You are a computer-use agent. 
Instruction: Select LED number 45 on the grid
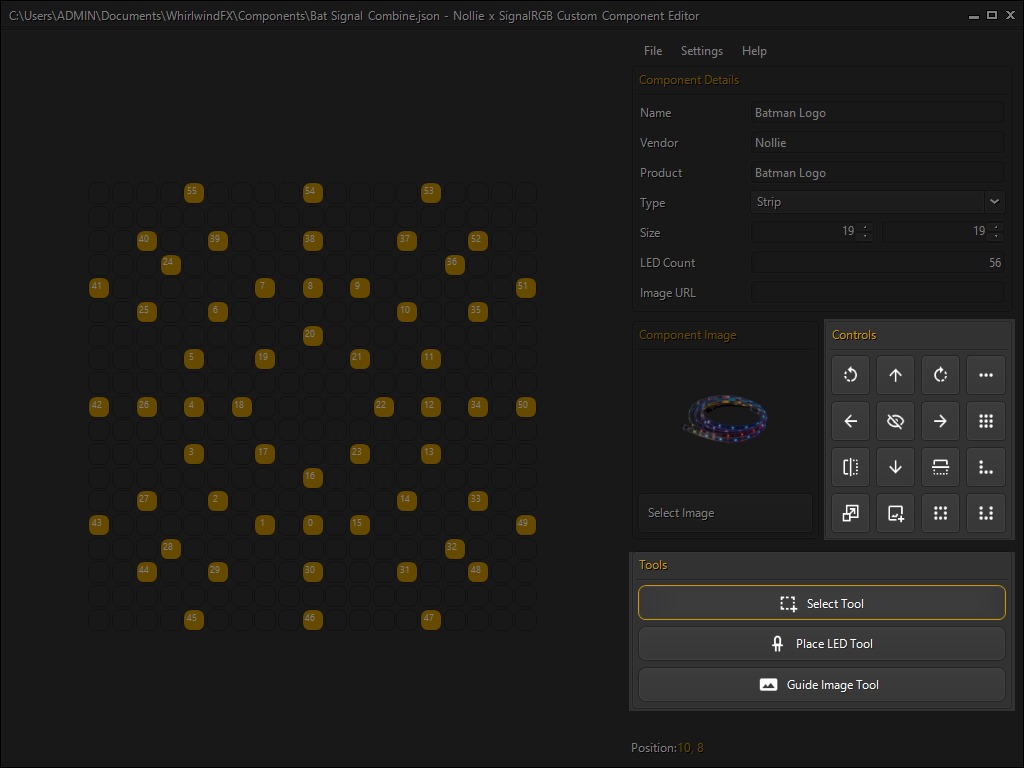[x=194, y=619]
